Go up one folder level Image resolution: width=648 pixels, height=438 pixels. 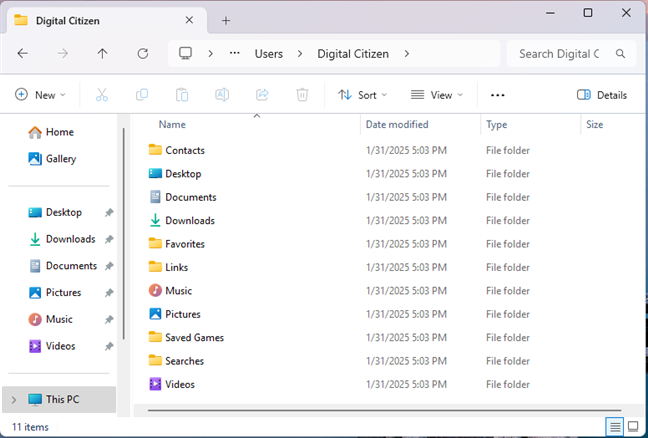coord(102,53)
